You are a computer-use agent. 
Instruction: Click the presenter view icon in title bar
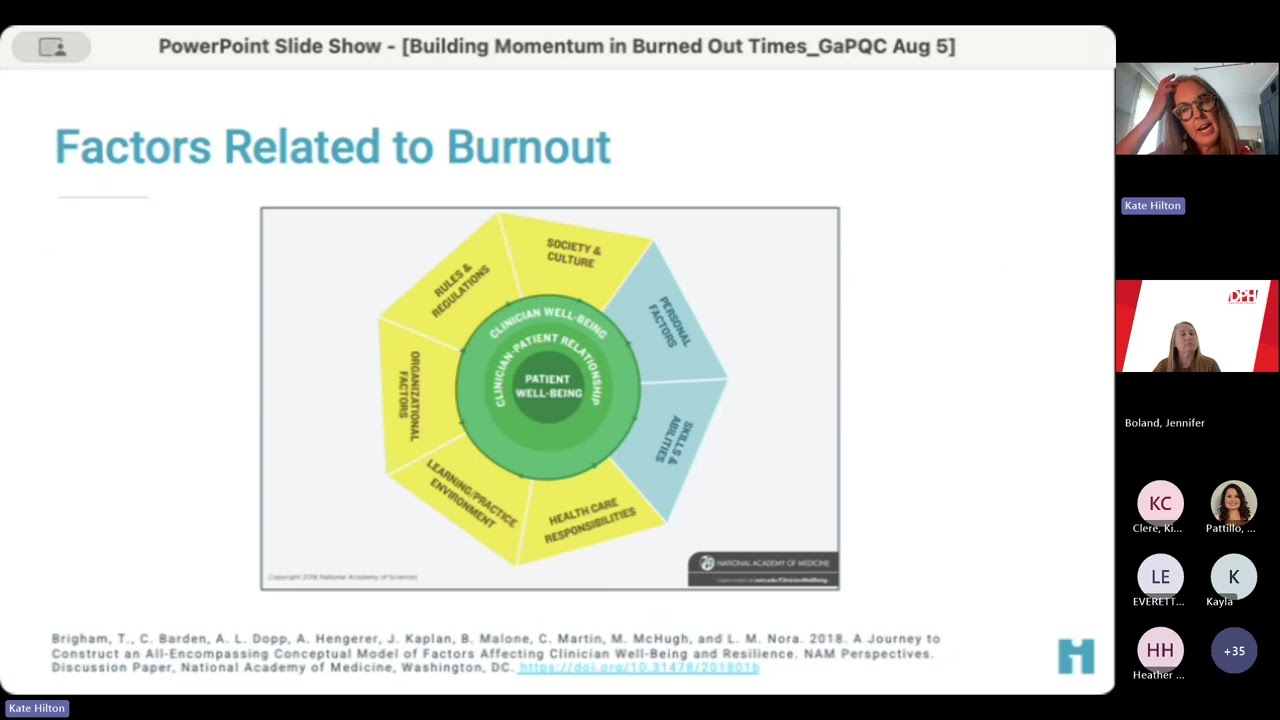click(x=51, y=47)
